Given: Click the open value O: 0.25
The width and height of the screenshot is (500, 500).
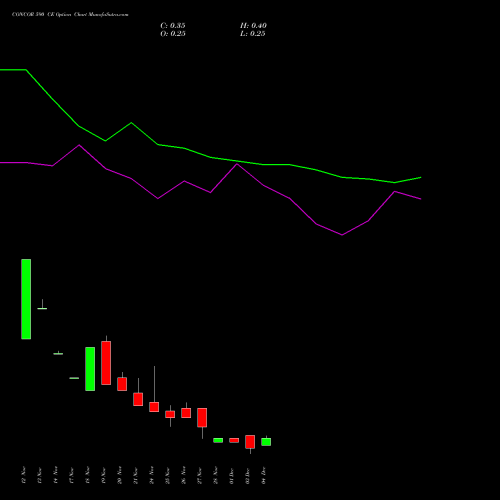Looking at the screenshot, I should [173, 34].
